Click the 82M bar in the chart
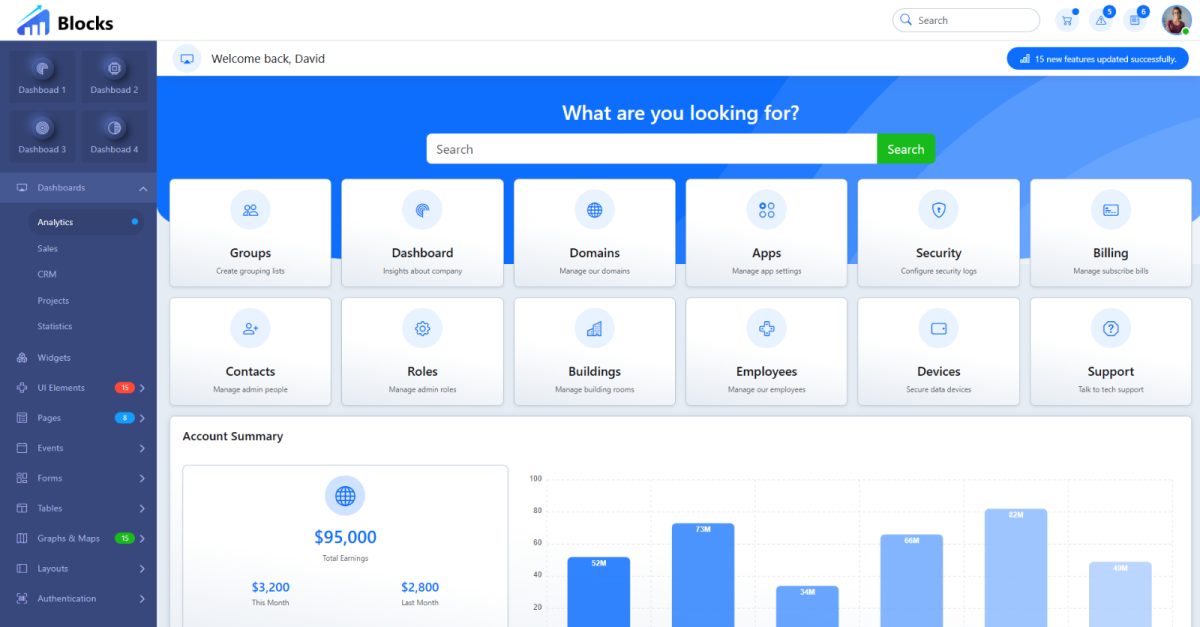This screenshot has width=1200, height=627. tap(1015, 565)
